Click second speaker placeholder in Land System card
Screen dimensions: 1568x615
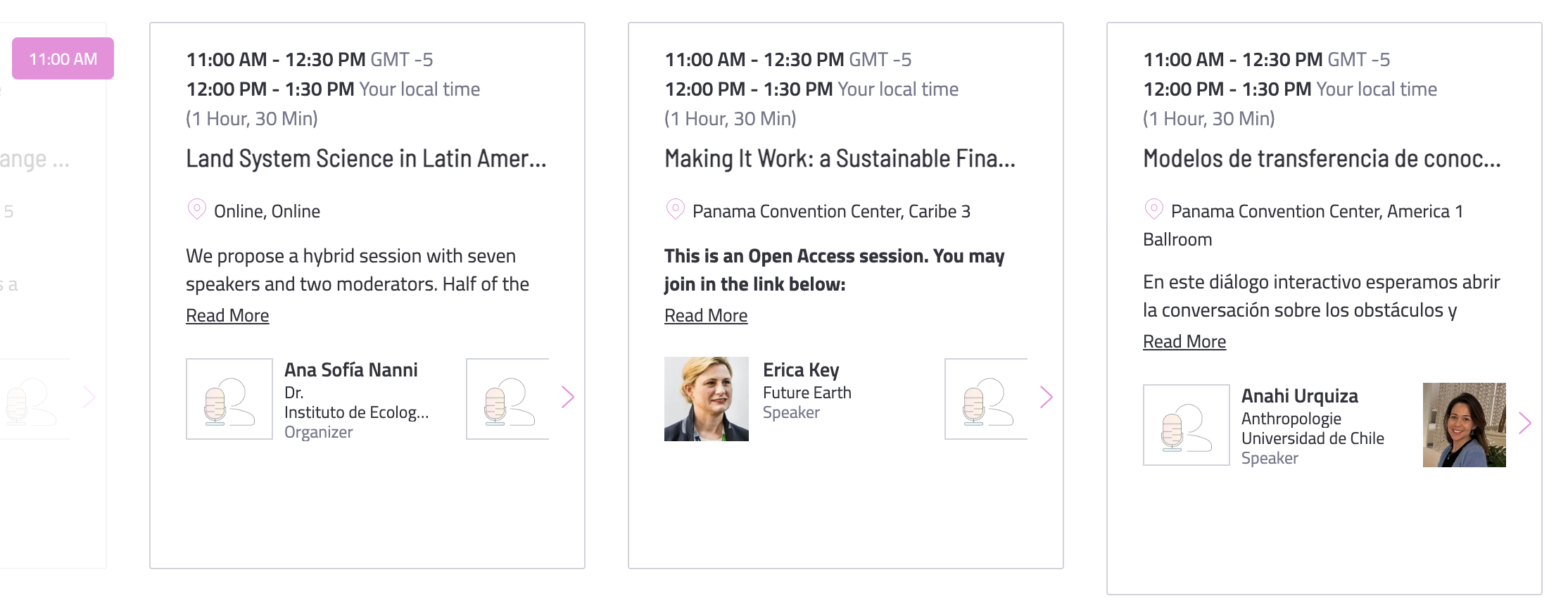coord(507,399)
